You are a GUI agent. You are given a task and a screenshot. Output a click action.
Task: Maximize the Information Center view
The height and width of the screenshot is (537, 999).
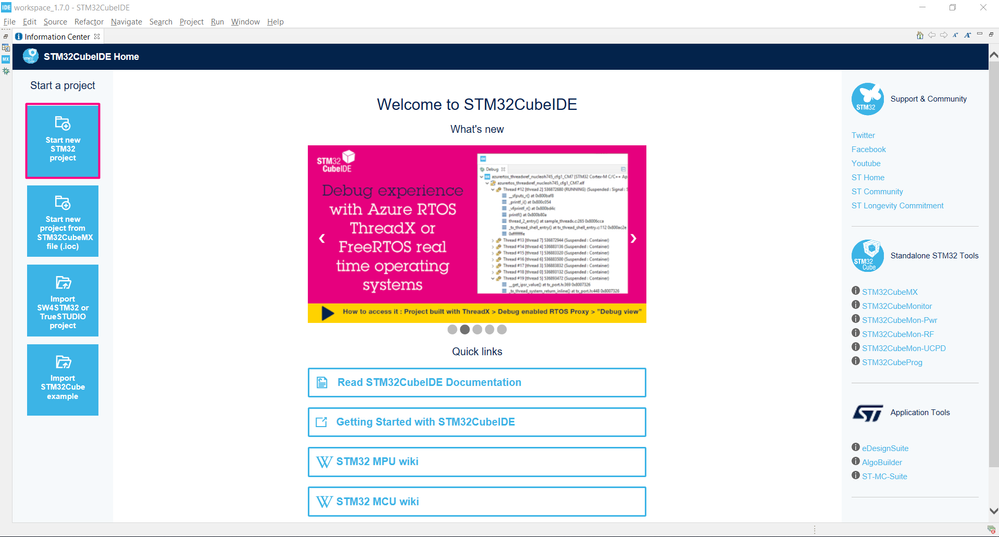(x=991, y=34)
